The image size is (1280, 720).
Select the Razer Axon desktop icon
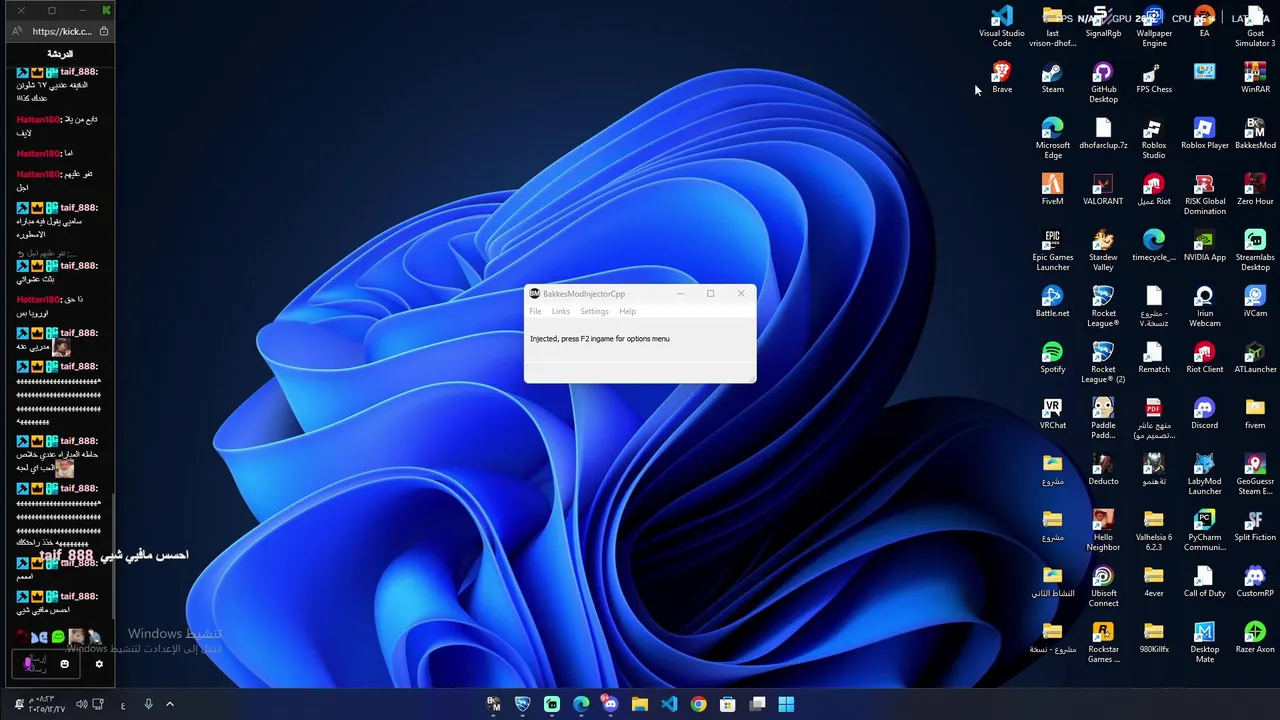(1255, 637)
